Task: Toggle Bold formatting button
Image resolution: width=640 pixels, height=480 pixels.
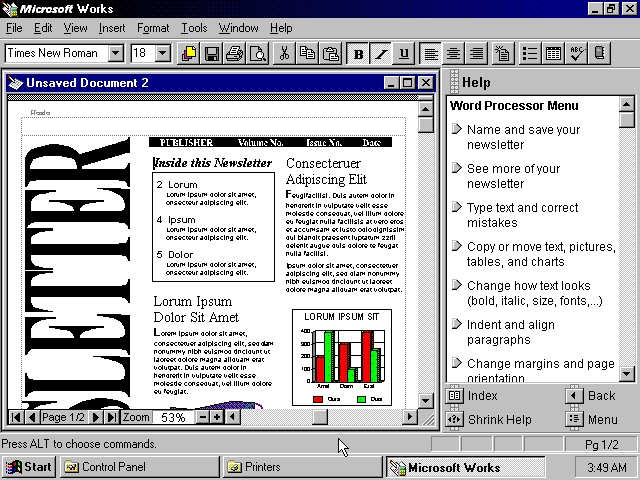Action: pos(359,53)
